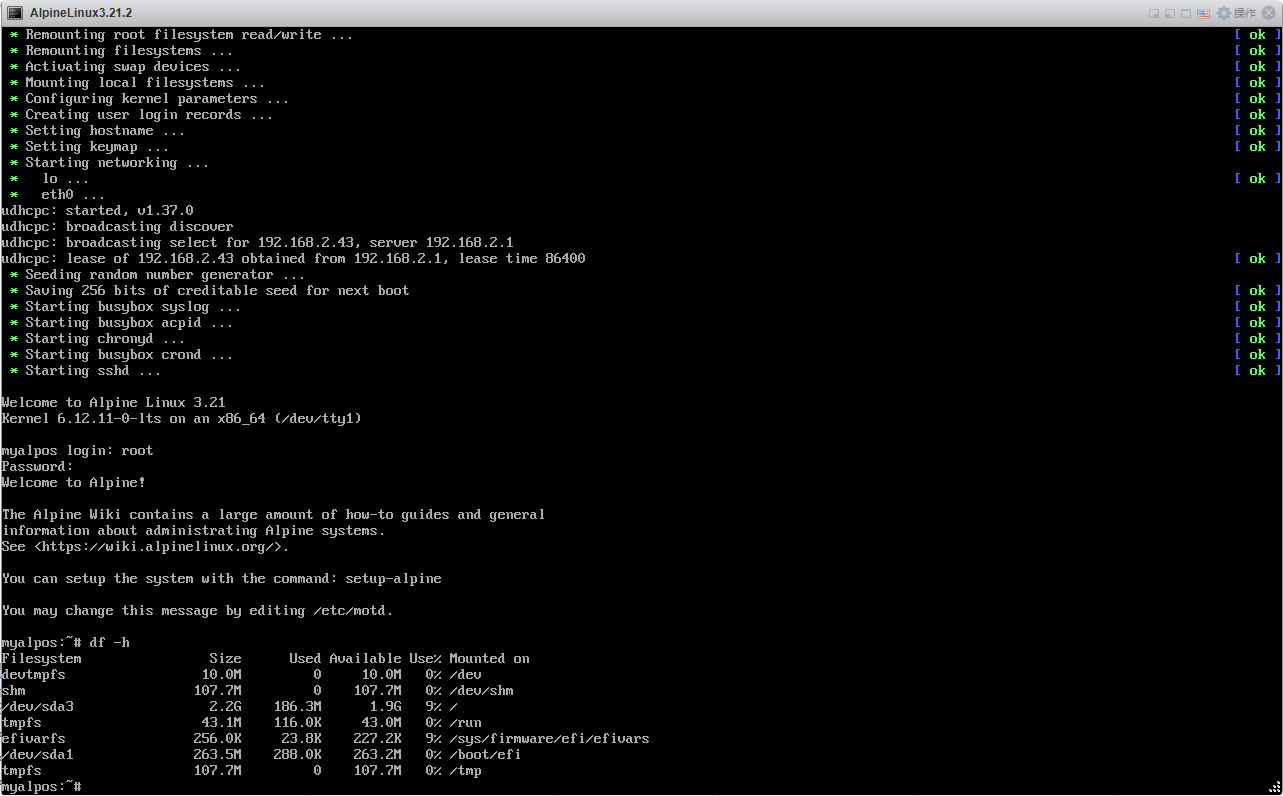Click the AlpineLinux3.21.2 window title text
This screenshot has width=1283, height=796.
[x=81, y=13]
